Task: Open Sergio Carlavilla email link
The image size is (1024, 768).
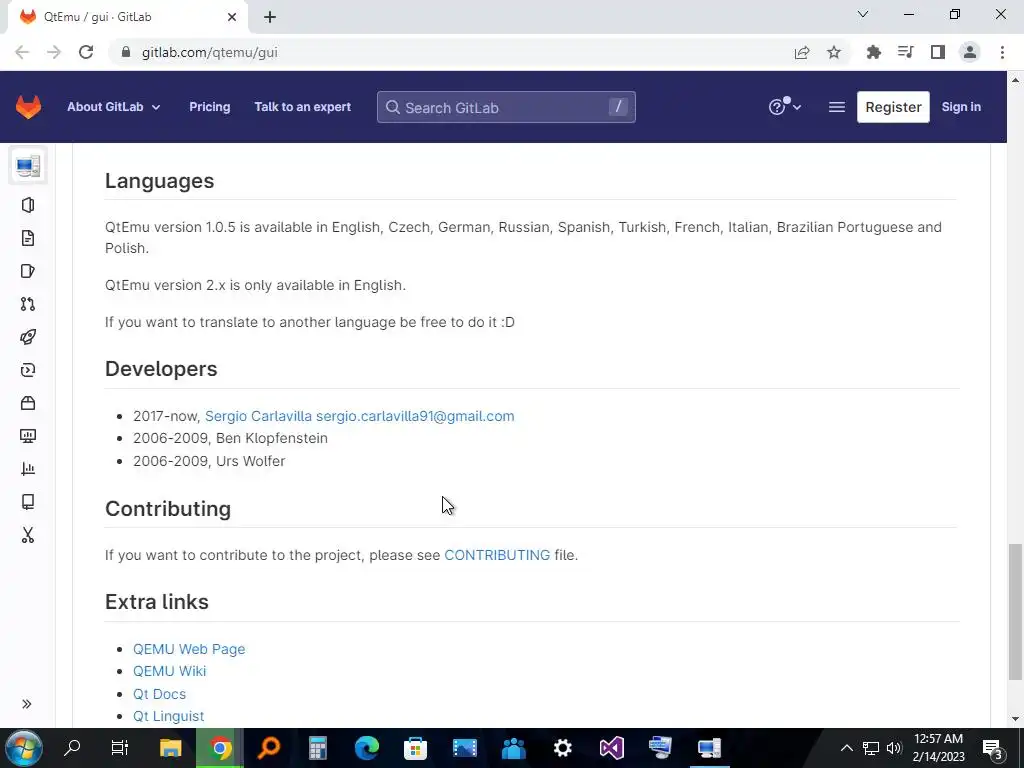Action: (360, 416)
